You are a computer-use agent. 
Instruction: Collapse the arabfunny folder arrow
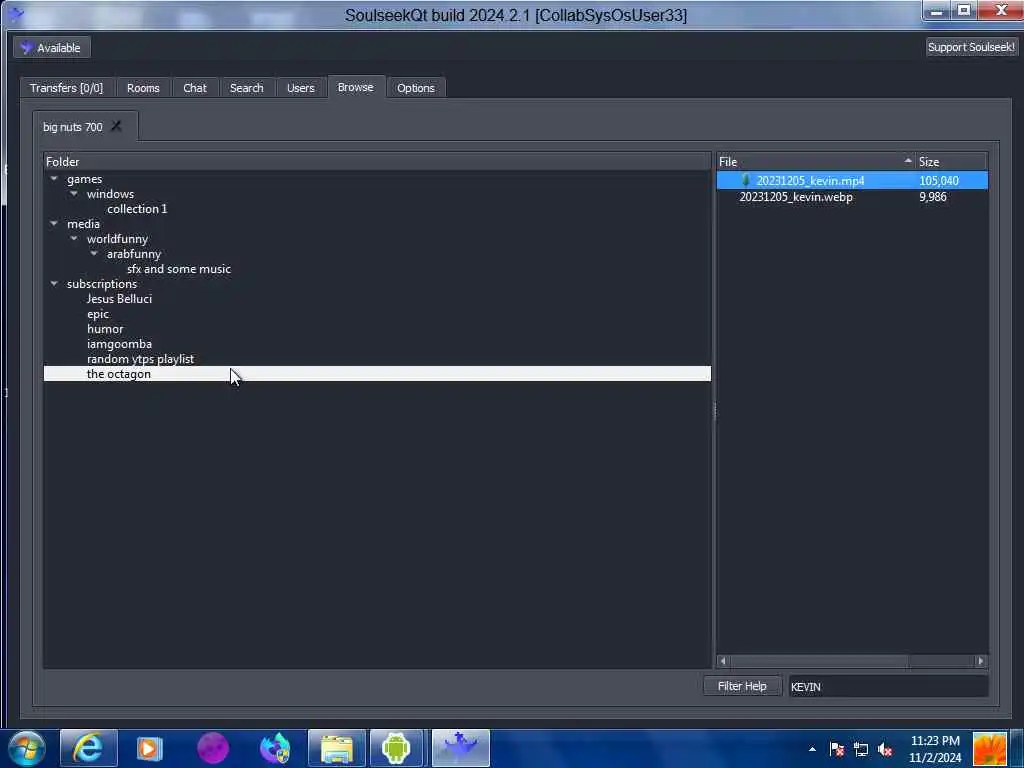click(94, 253)
